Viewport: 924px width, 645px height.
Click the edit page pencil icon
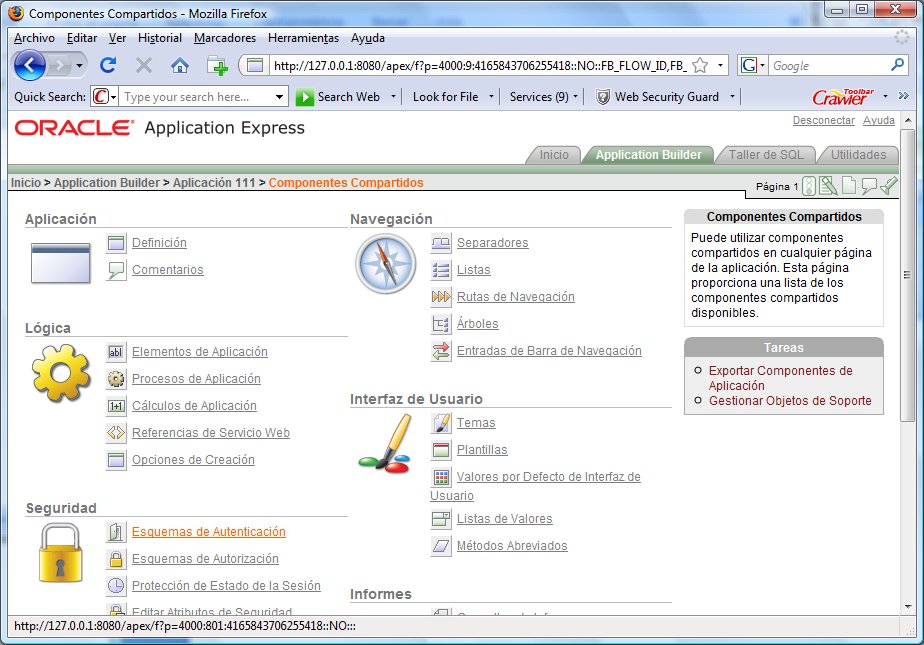pos(828,186)
